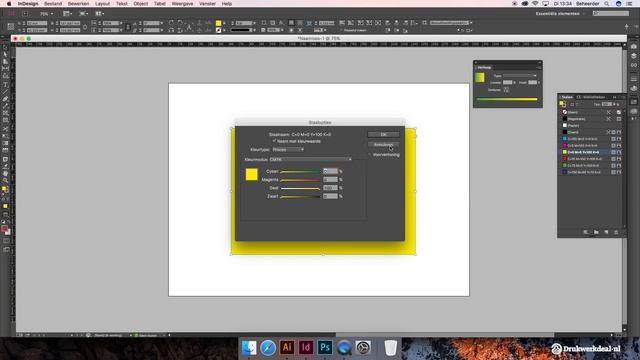Click the OK button in Staalopties dialog

point(383,134)
